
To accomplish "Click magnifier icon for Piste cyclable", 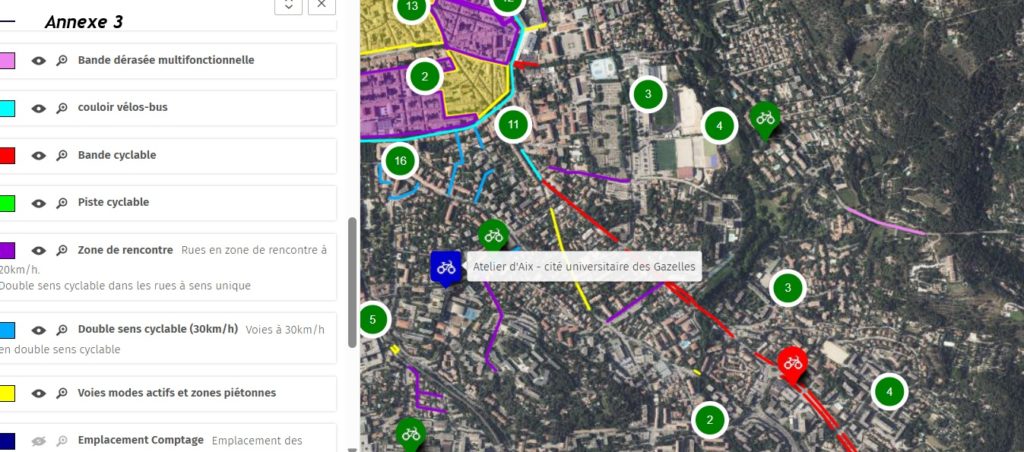I will pos(61,202).
